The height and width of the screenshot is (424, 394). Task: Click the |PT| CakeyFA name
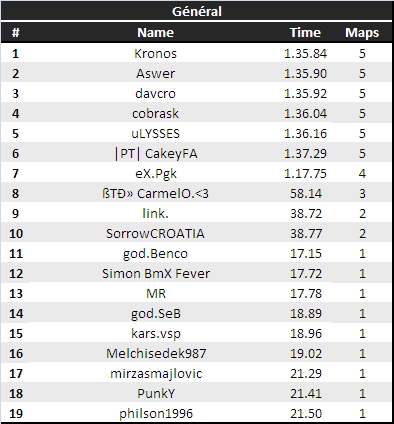(156, 153)
